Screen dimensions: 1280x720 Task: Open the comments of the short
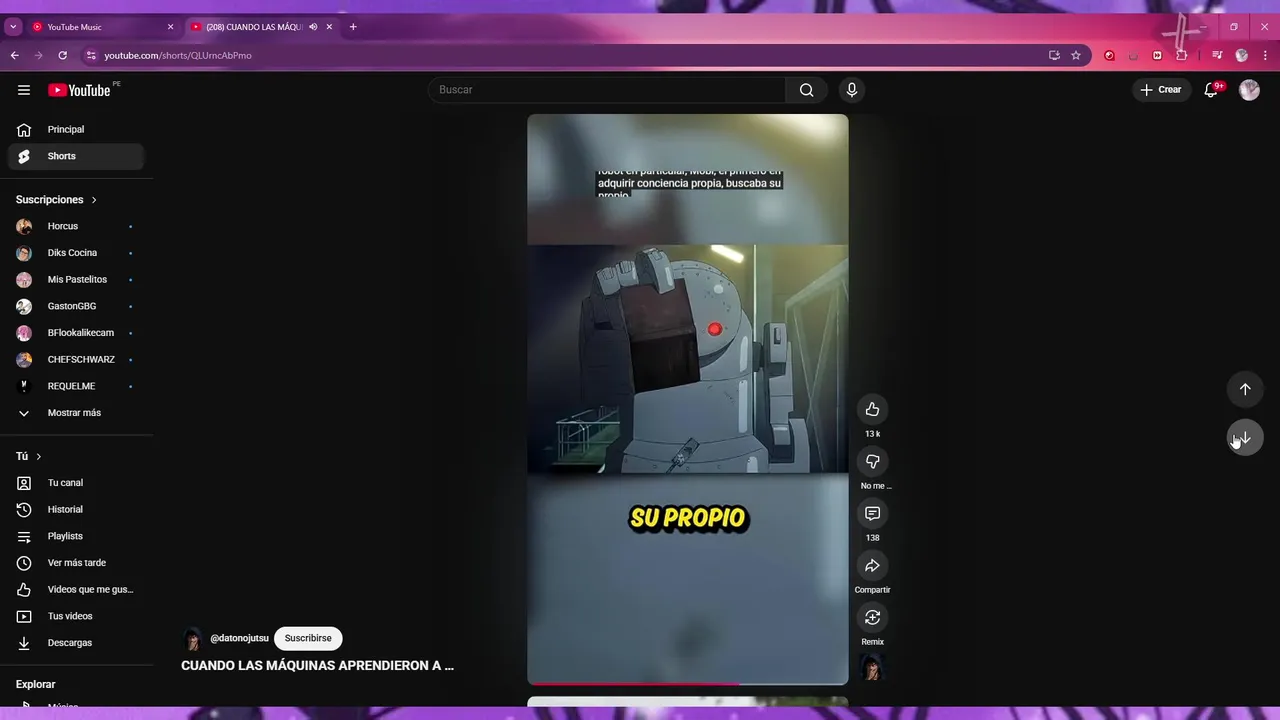tap(872, 513)
